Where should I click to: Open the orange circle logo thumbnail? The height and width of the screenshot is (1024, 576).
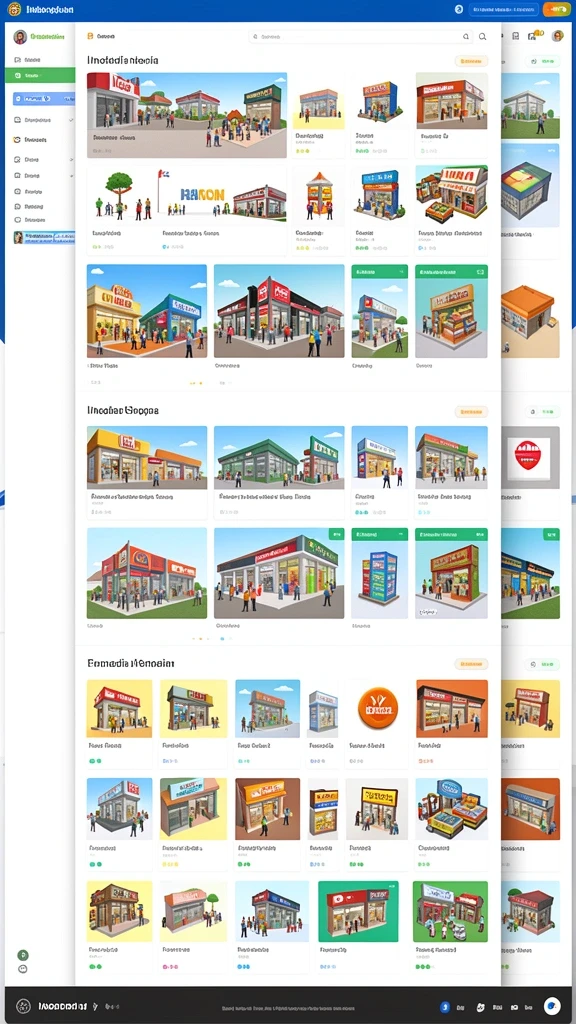[x=378, y=709]
